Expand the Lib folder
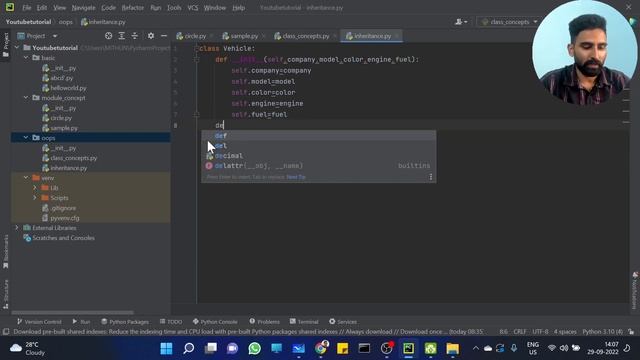This screenshot has height=360, width=640. [x=35, y=188]
